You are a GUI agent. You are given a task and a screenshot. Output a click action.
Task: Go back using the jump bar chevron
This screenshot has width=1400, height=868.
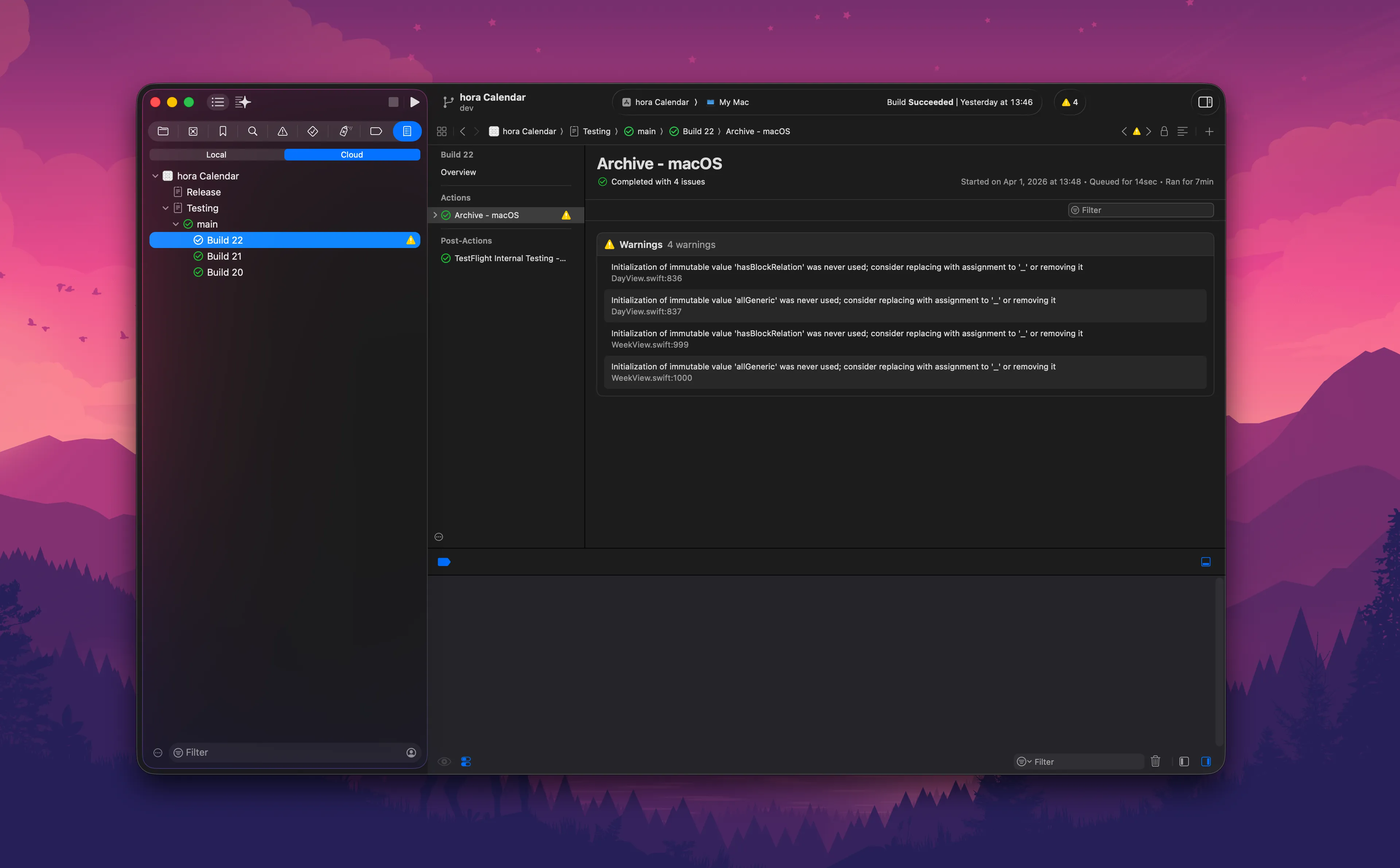(463, 131)
